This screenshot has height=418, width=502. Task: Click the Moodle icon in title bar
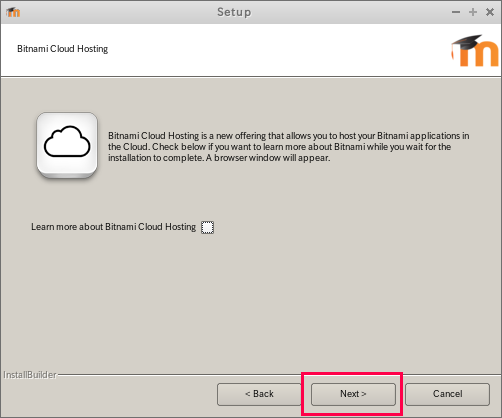13,12
